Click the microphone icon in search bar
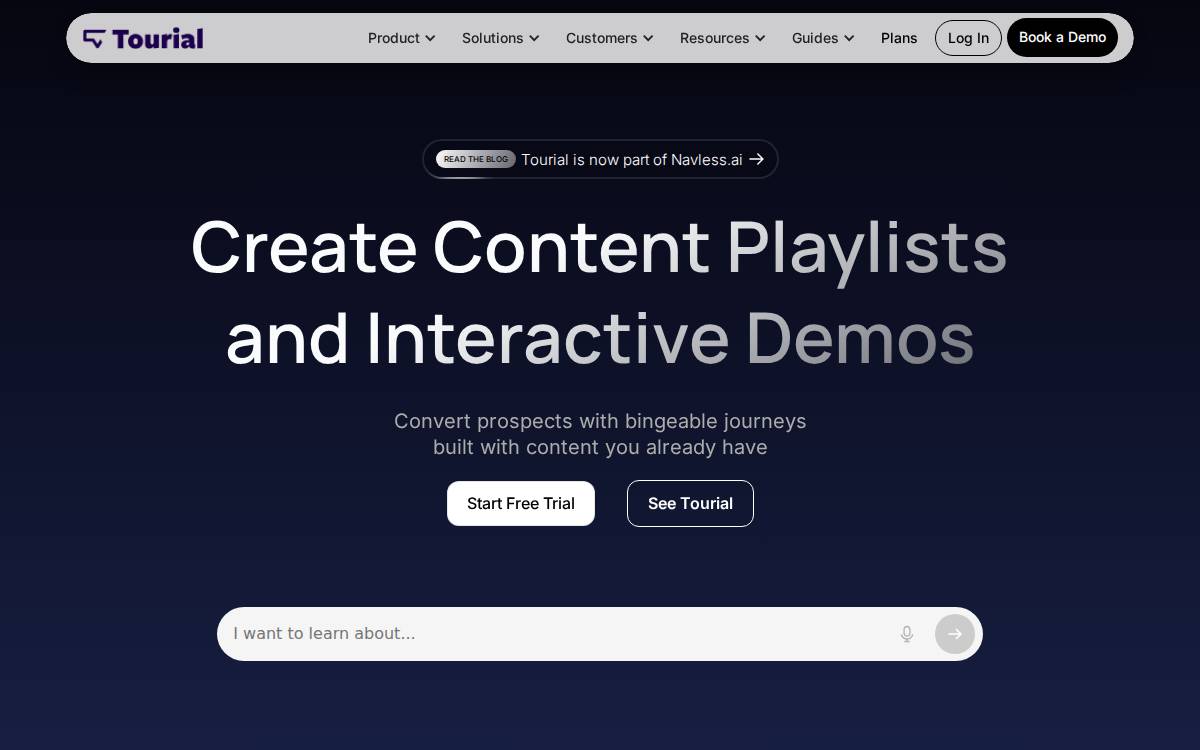1200x750 pixels. [x=907, y=634]
